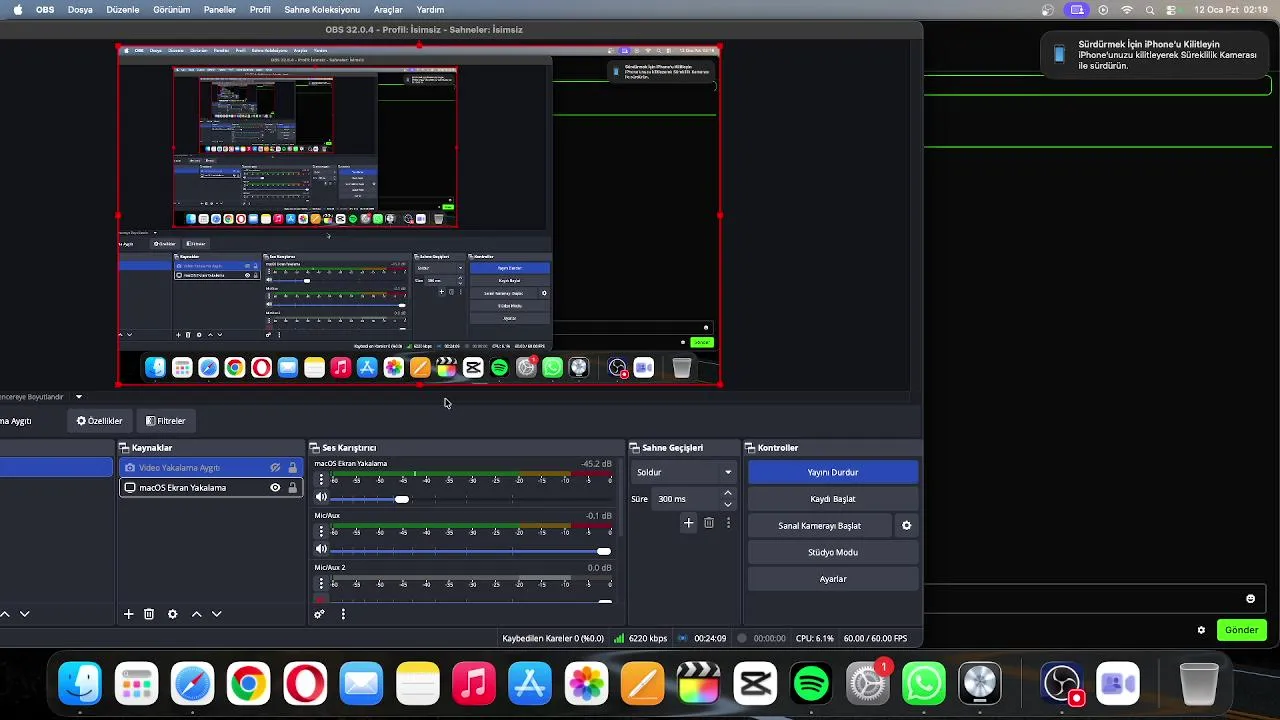The image size is (1280, 720).
Task: Adjust Mic/Aux volume slider
Action: point(603,551)
